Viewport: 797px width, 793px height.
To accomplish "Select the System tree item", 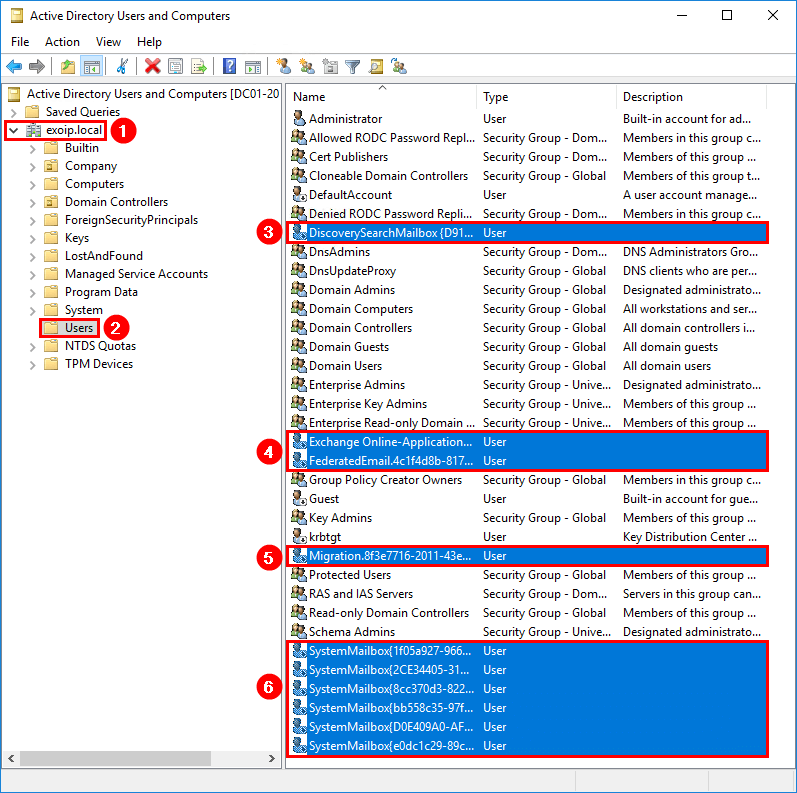I will tap(83, 310).
